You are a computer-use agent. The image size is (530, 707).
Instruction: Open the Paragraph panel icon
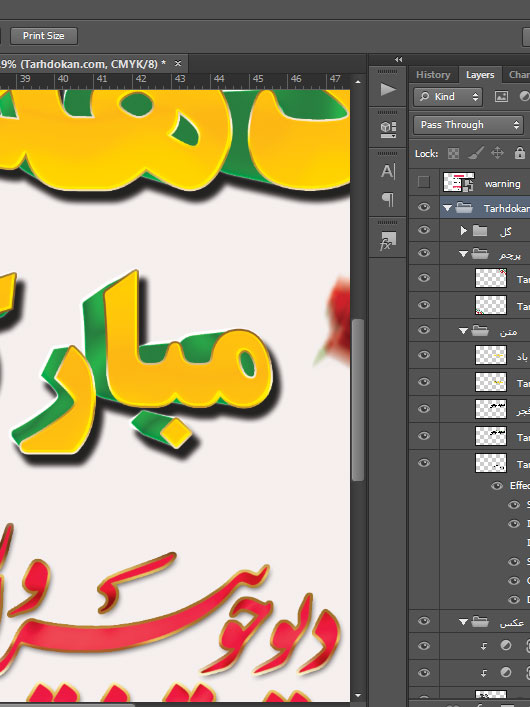point(388,199)
